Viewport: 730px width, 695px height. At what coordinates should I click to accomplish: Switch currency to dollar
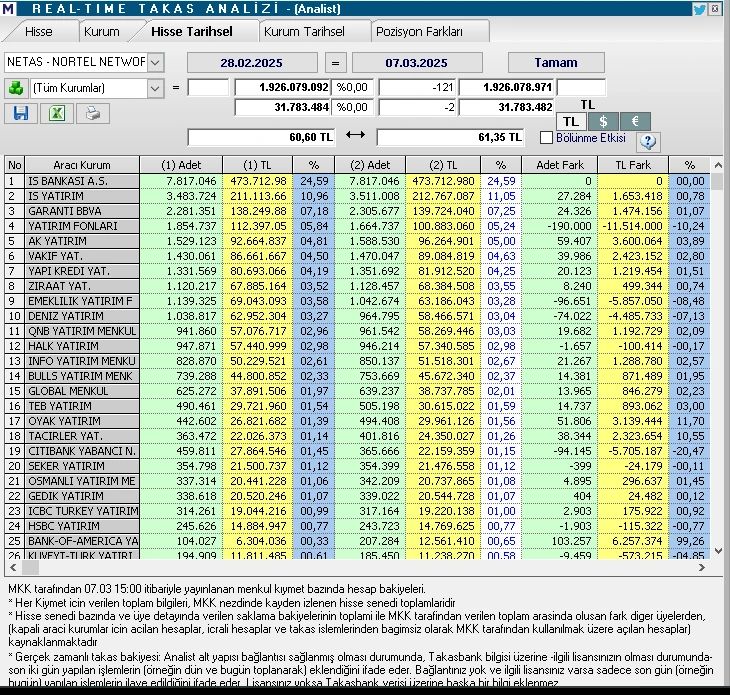pos(603,121)
